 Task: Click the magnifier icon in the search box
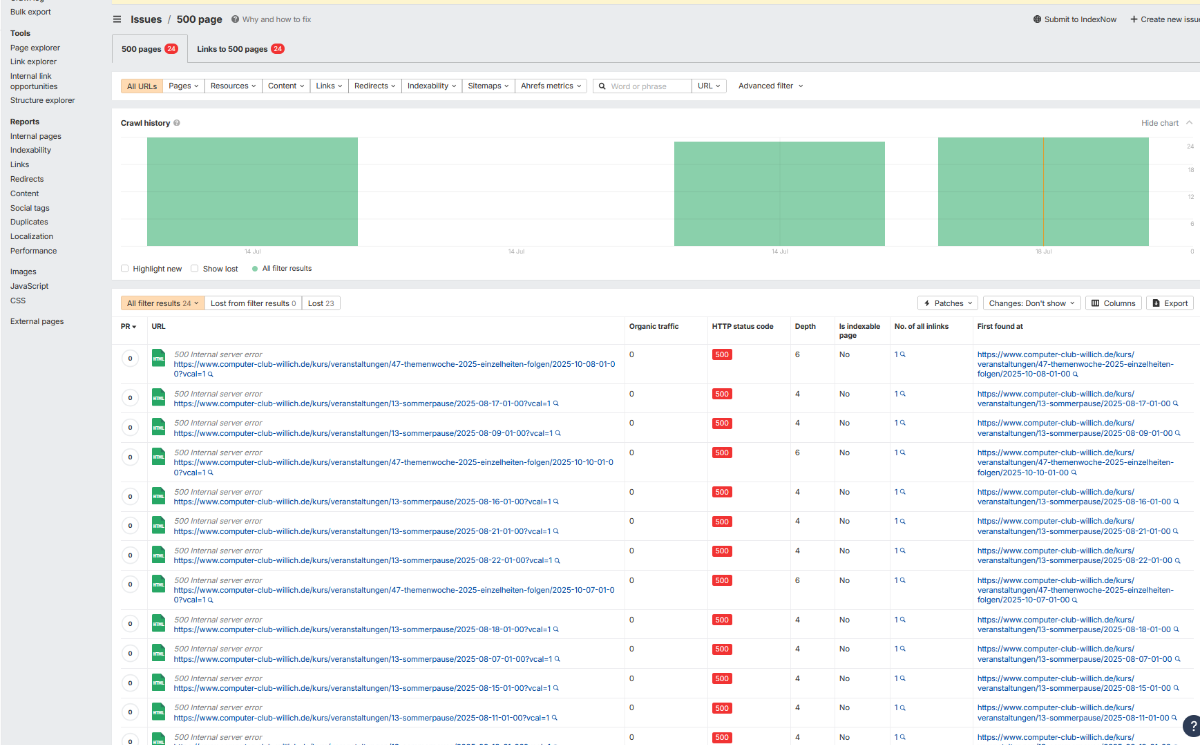pos(602,86)
